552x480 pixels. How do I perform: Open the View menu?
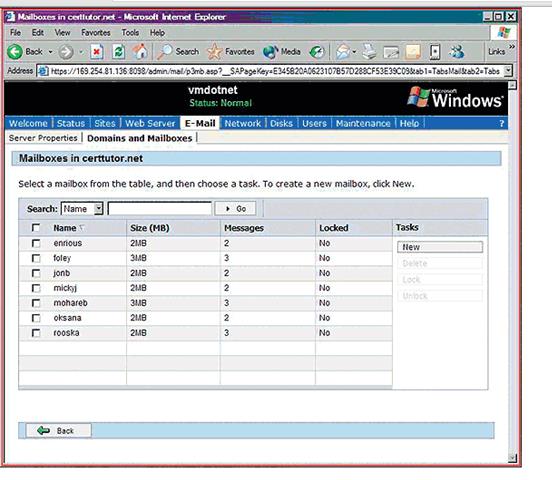tap(62, 33)
